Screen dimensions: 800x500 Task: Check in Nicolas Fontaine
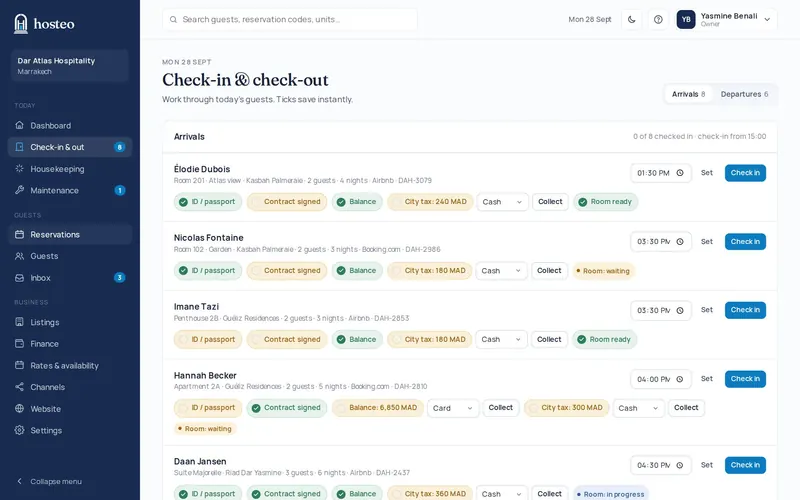[745, 241]
